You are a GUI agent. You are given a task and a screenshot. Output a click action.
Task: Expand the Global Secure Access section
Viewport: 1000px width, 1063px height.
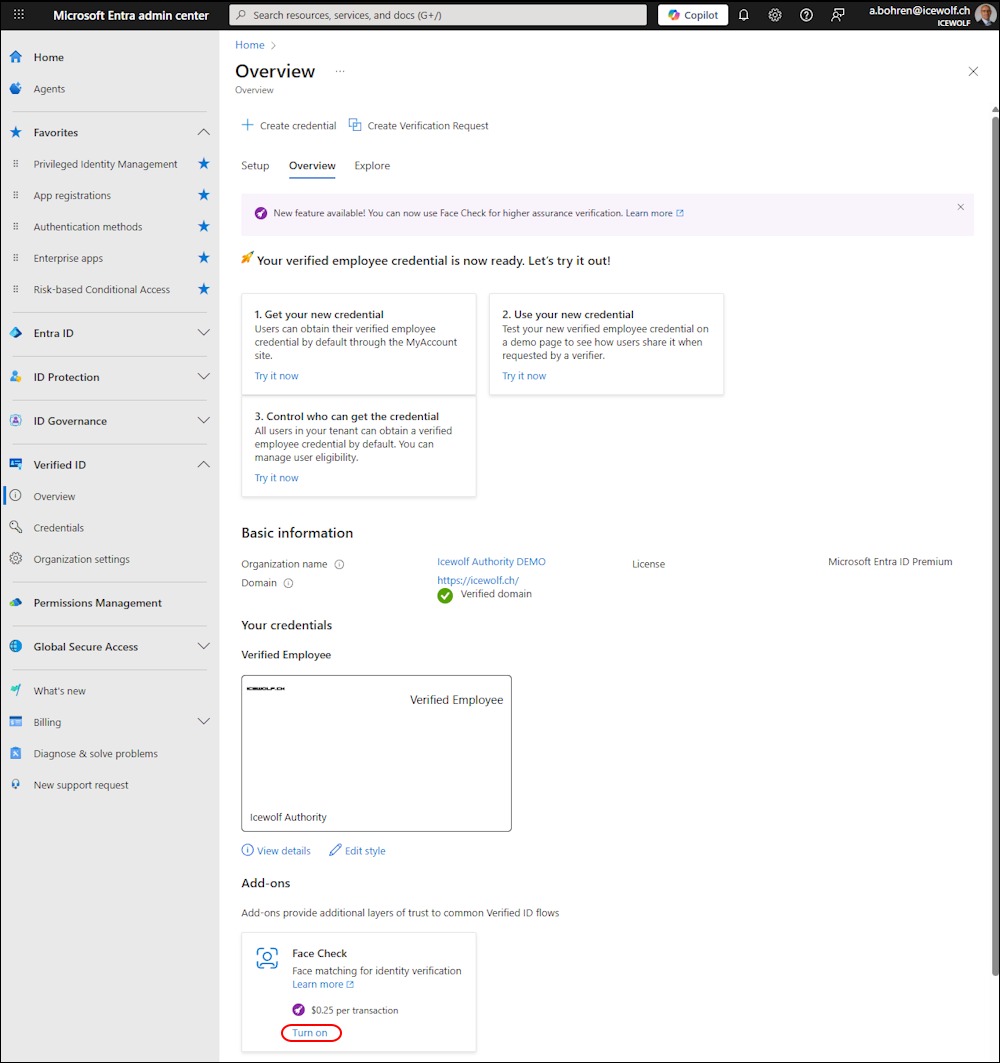(203, 646)
